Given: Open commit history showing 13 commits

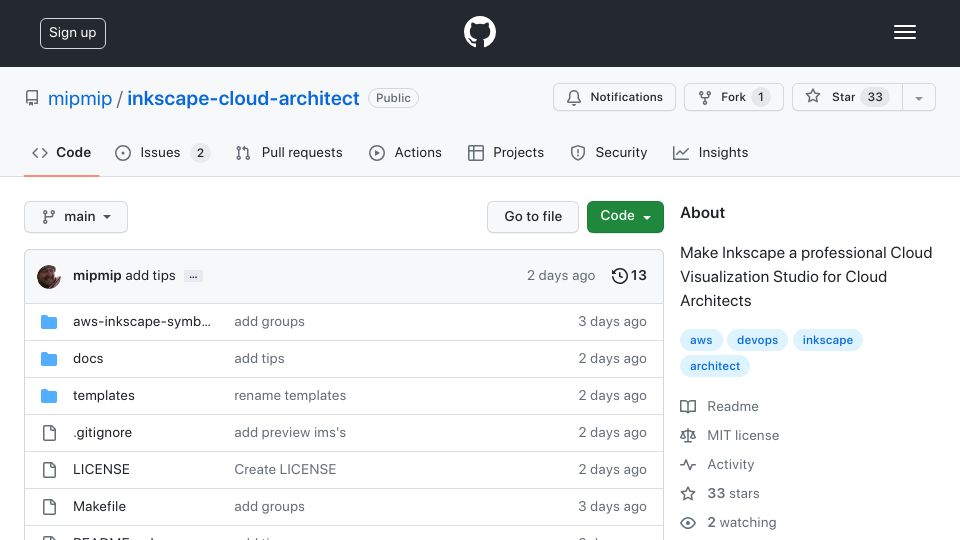Looking at the screenshot, I should coord(629,276).
